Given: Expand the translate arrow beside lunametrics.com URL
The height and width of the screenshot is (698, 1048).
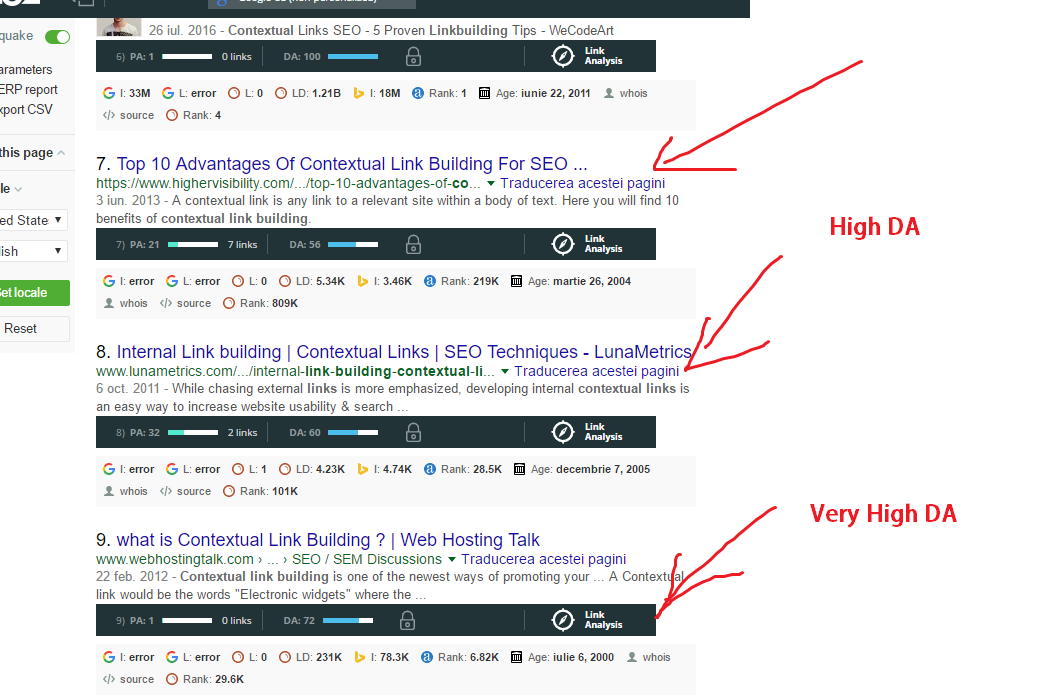Looking at the screenshot, I should point(505,371).
